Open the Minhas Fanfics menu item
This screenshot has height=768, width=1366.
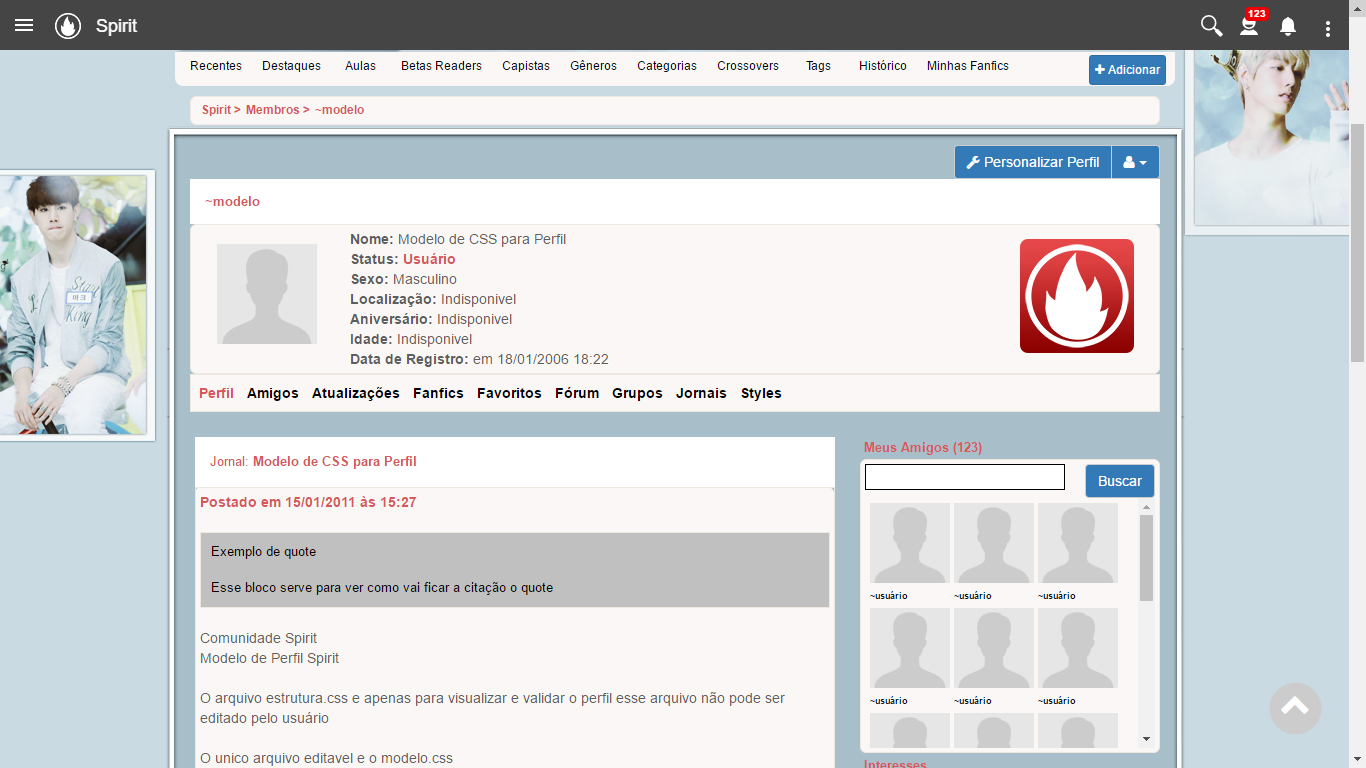pyautogui.click(x=968, y=66)
